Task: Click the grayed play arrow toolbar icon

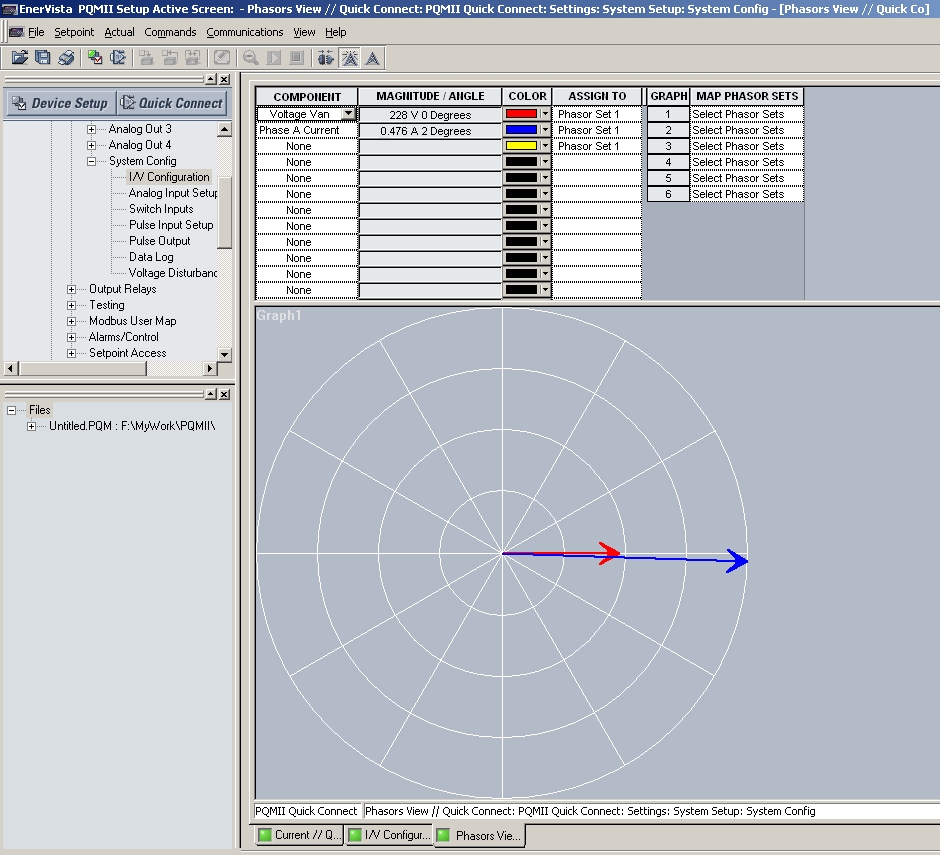Action: pyautogui.click(x=273, y=58)
